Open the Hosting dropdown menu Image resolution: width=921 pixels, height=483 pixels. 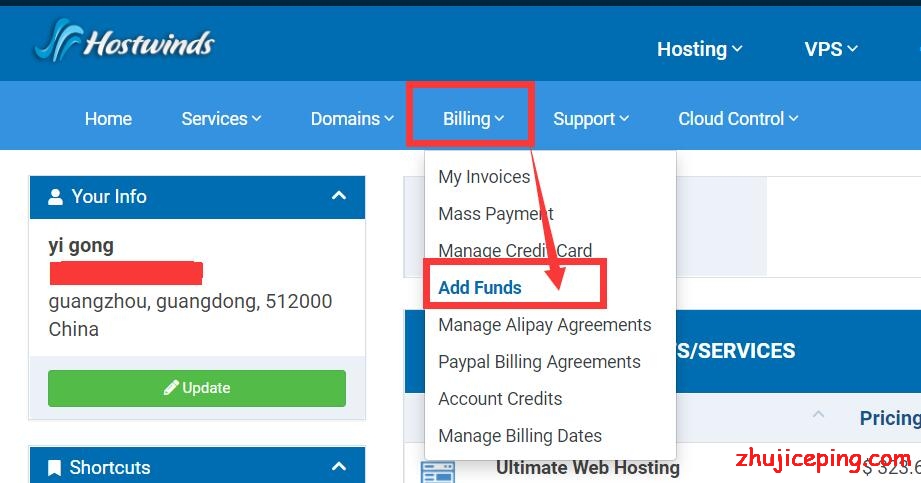[x=699, y=49]
